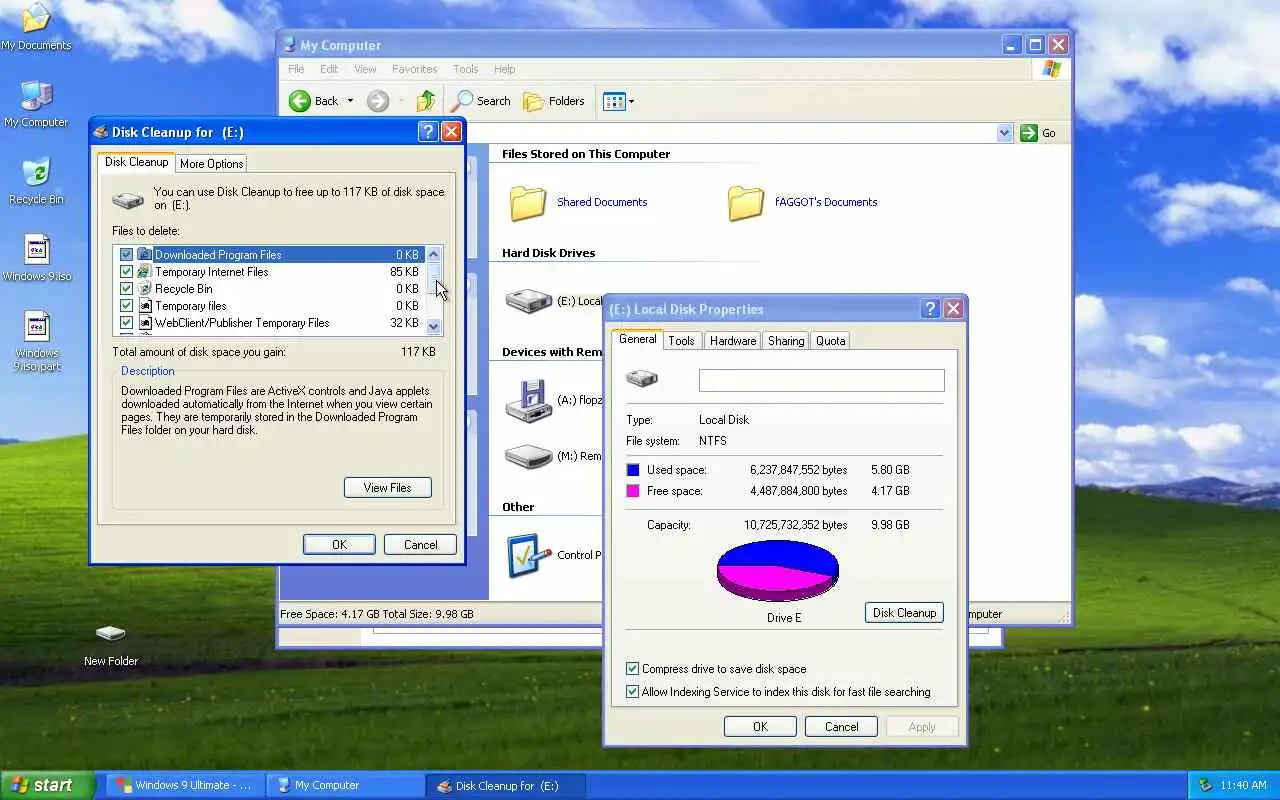The image size is (1280, 800).
Task: Uncheck Downloaded Program Files
Action: pyautogui.click(x=126, y=255)
